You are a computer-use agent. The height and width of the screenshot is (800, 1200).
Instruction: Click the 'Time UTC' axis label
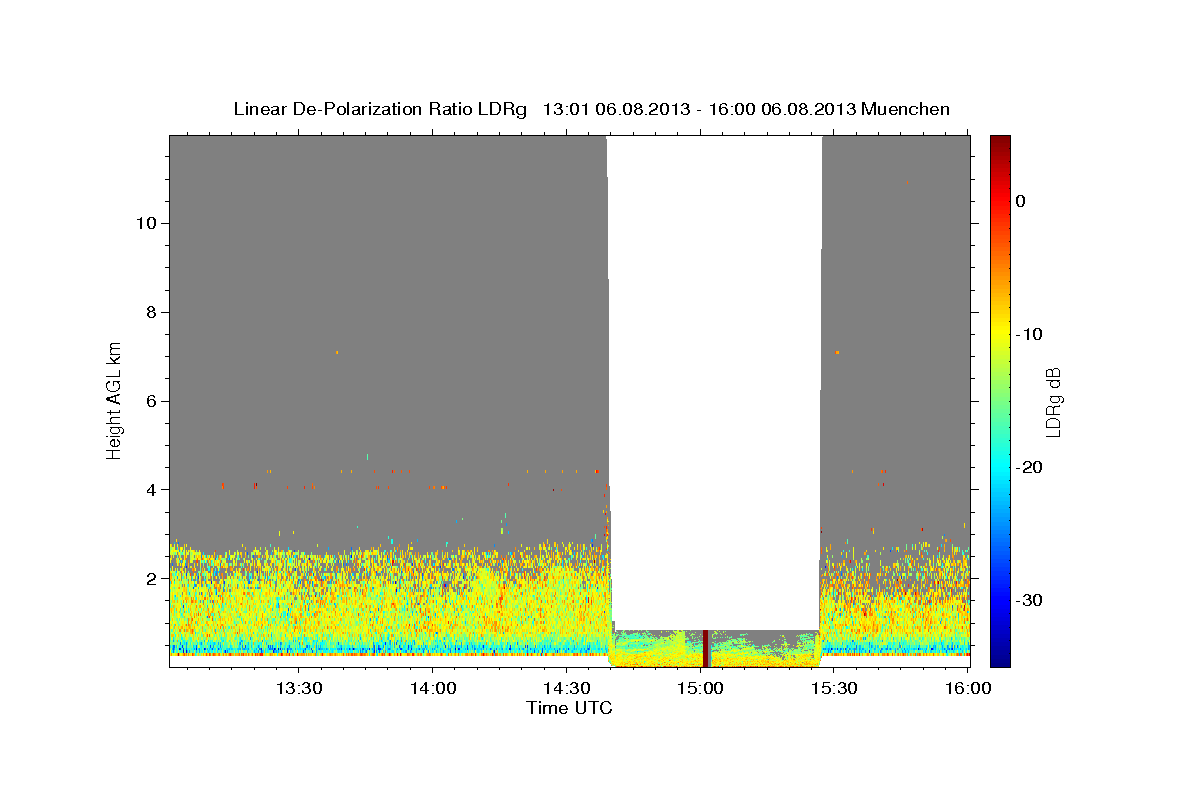pos(569,708)
